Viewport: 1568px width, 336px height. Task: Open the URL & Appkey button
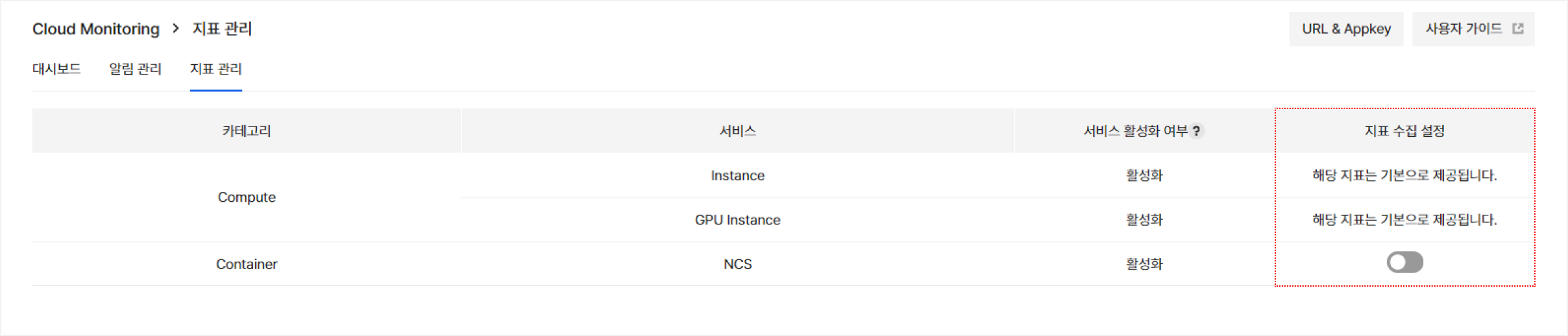1346,29
